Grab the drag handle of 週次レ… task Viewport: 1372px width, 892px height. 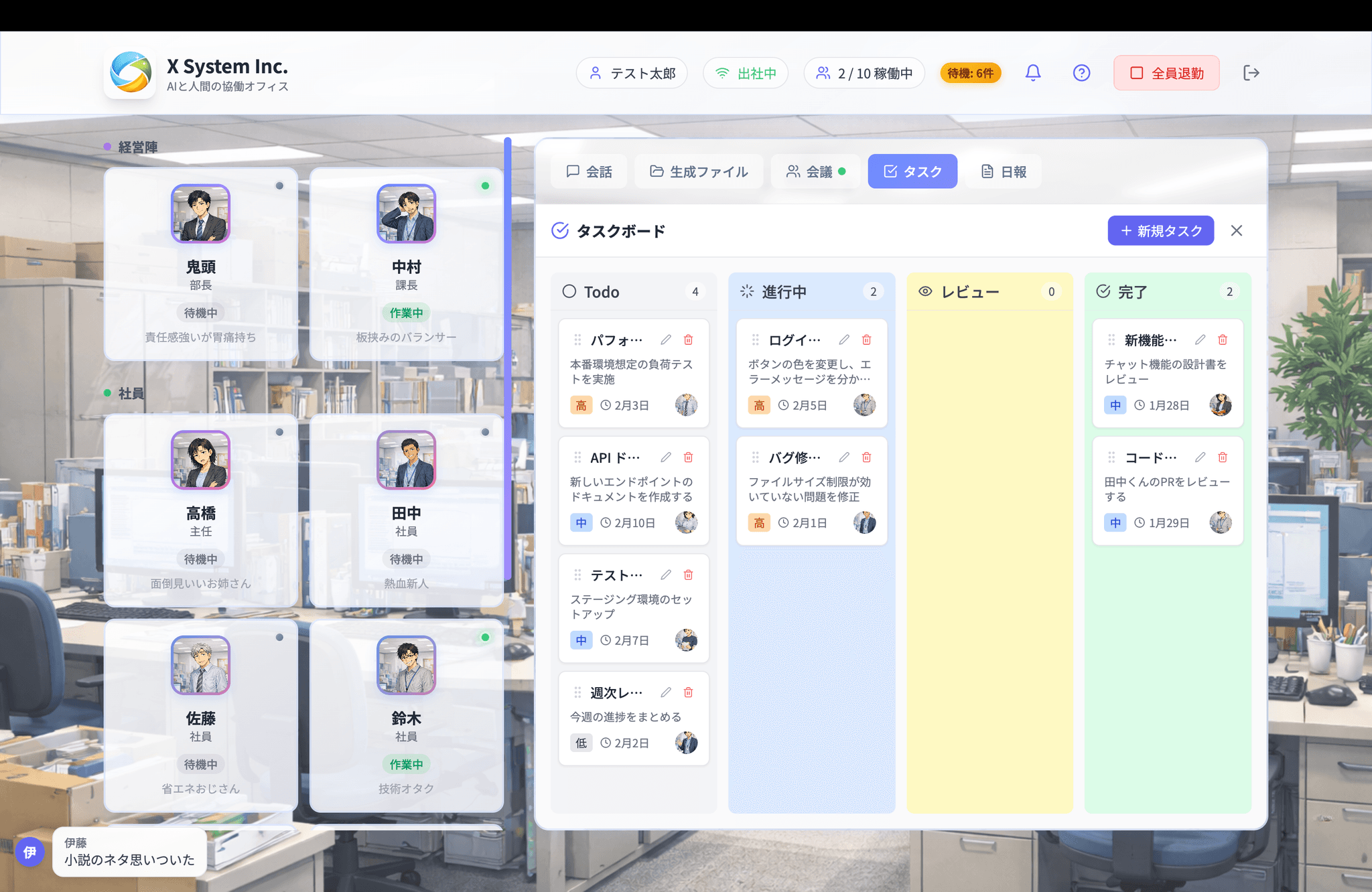coord(577,692)
